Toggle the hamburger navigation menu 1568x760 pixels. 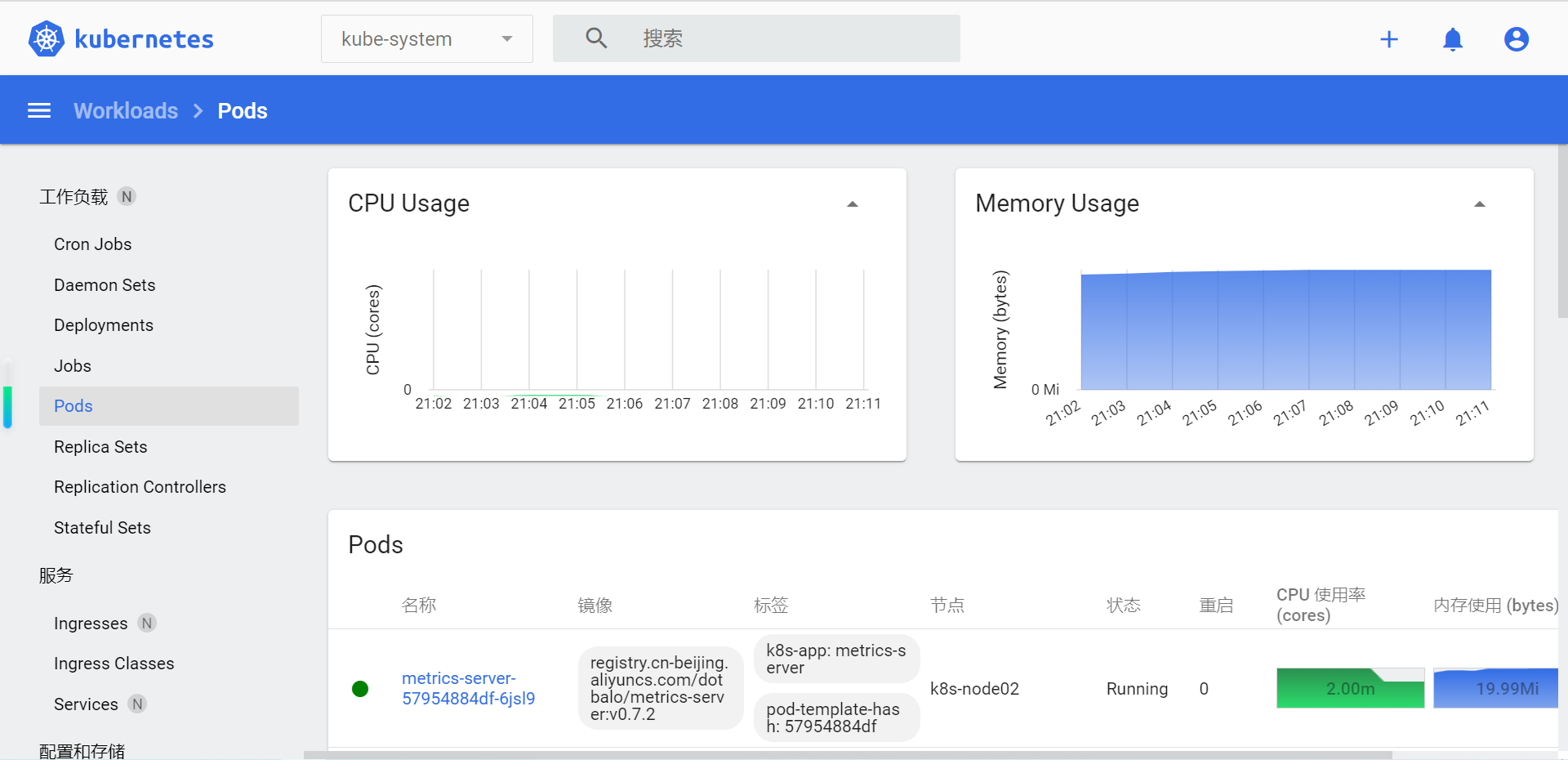[39, 110]
